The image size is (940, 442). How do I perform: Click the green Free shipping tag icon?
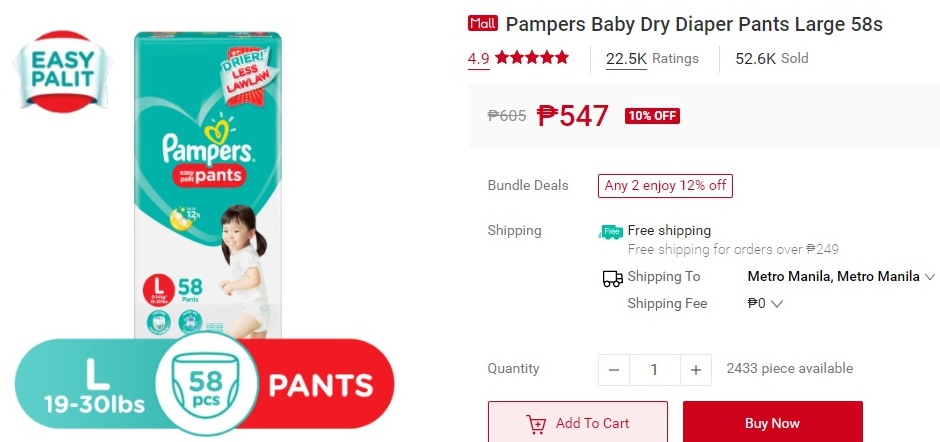pos(611,231)
